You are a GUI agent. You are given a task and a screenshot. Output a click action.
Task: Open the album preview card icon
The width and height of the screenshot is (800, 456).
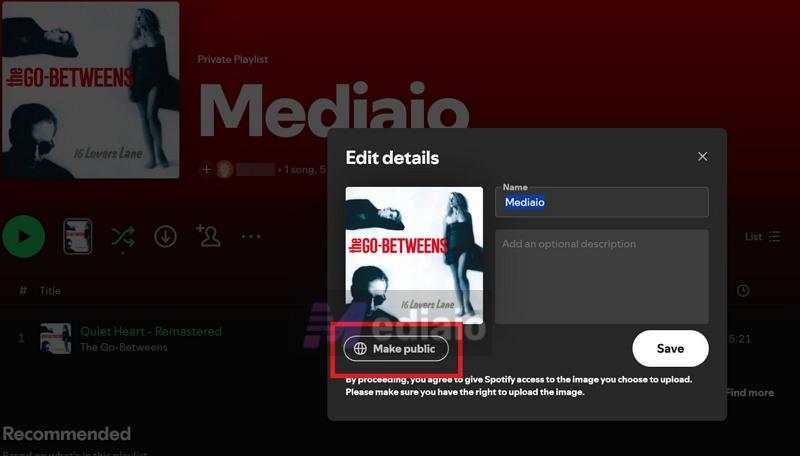[78, 236]
